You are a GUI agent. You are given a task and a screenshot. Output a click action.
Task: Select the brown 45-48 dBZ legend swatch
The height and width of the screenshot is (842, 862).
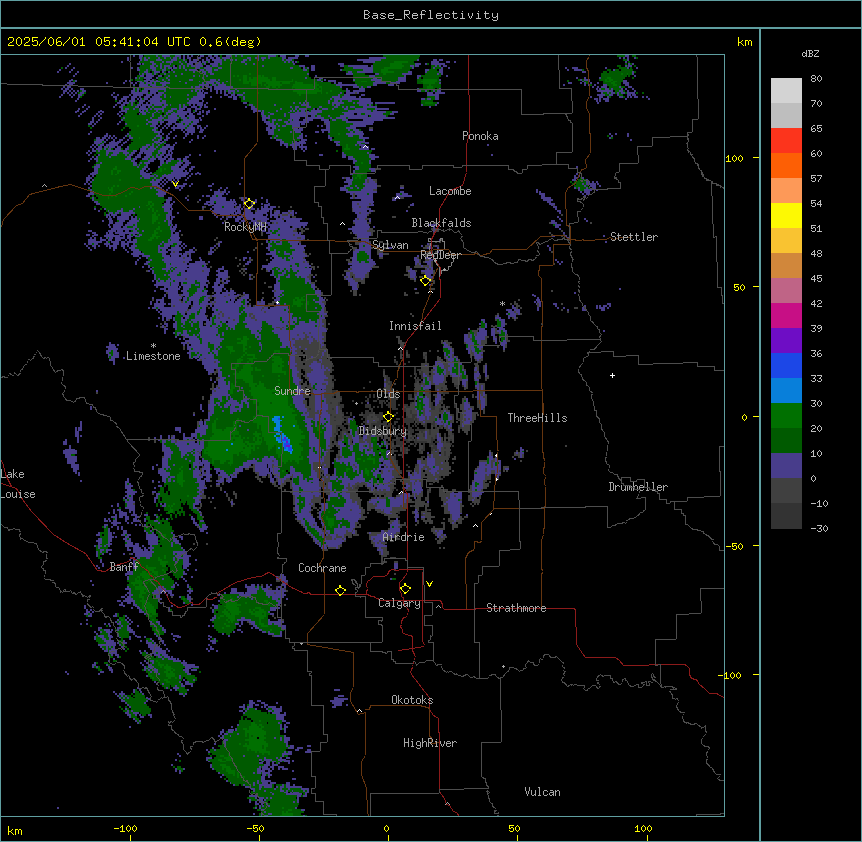786,265
